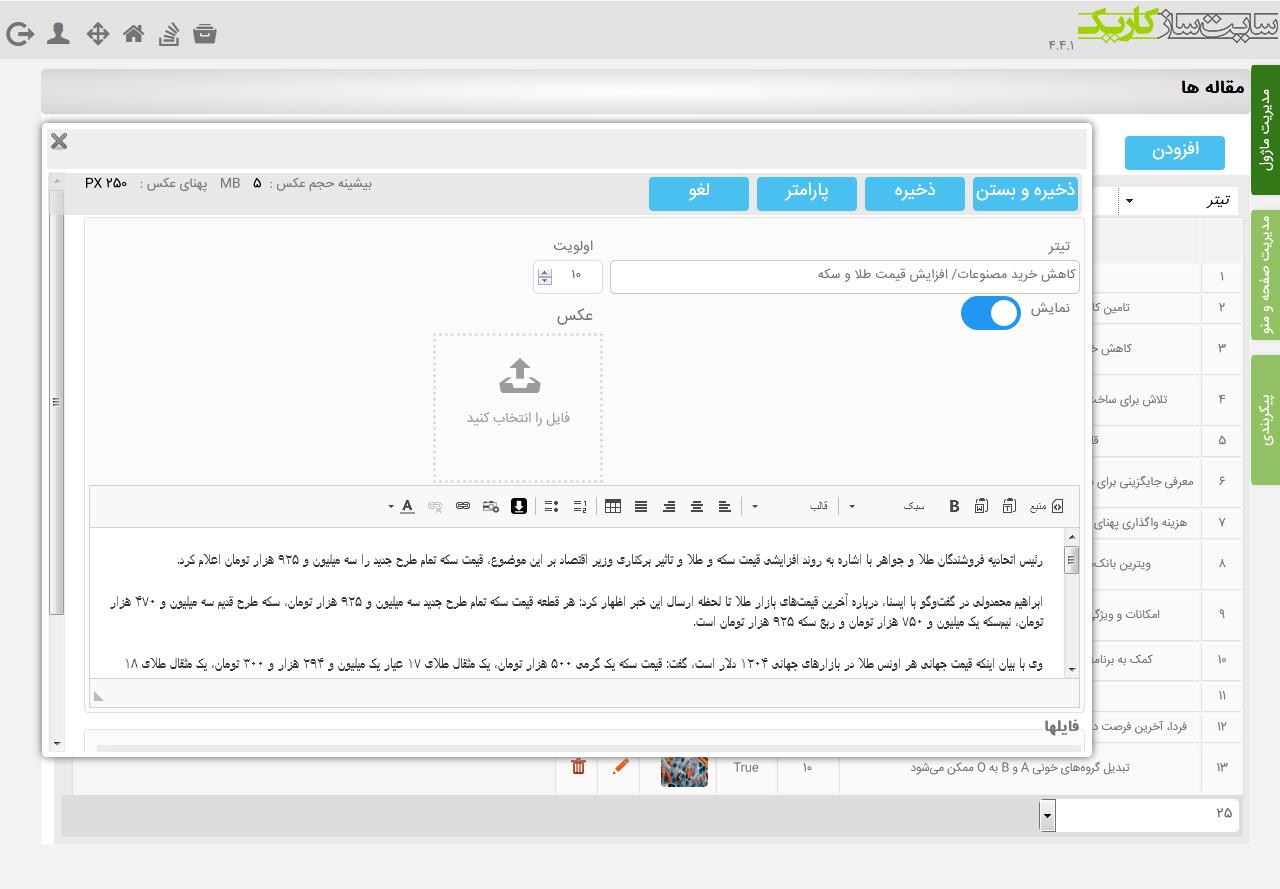1280x889 pixels.
Task: Toggle the نمایش display switch
Action: (991, 313)
